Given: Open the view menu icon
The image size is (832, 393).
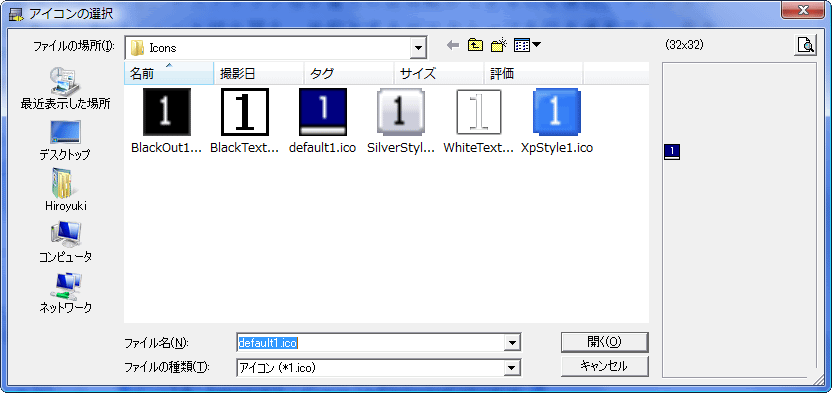Looking at the screenshot, I should 527,46.
